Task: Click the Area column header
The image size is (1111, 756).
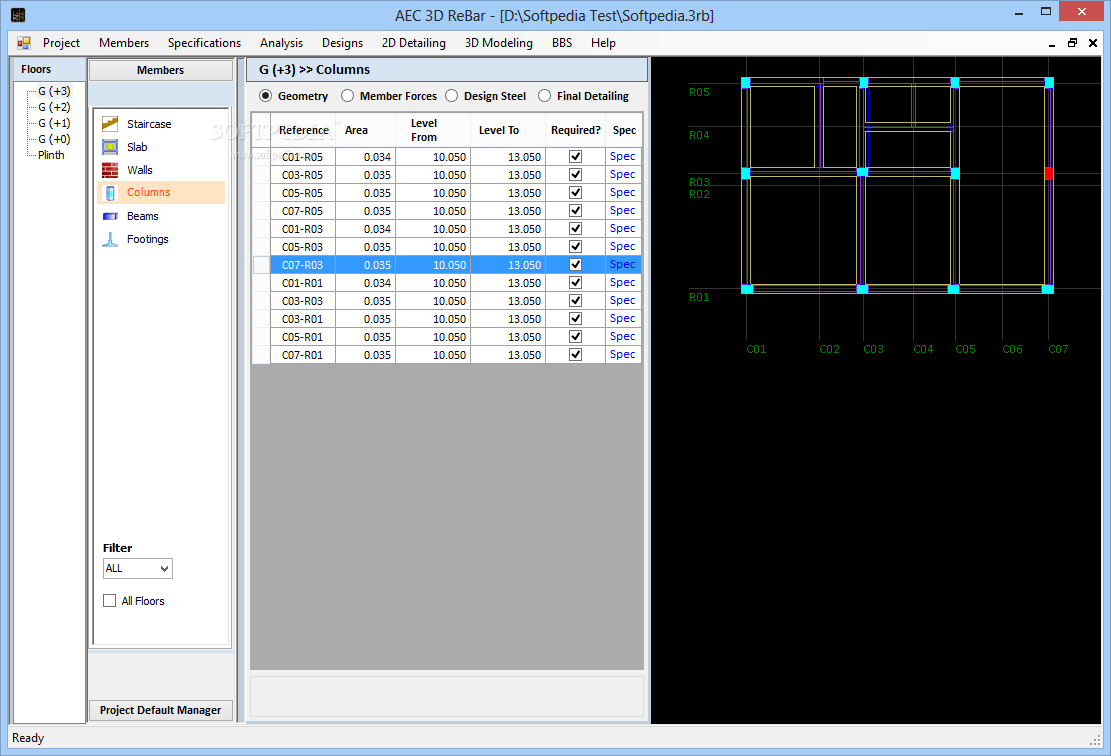Action: [366, 130]
